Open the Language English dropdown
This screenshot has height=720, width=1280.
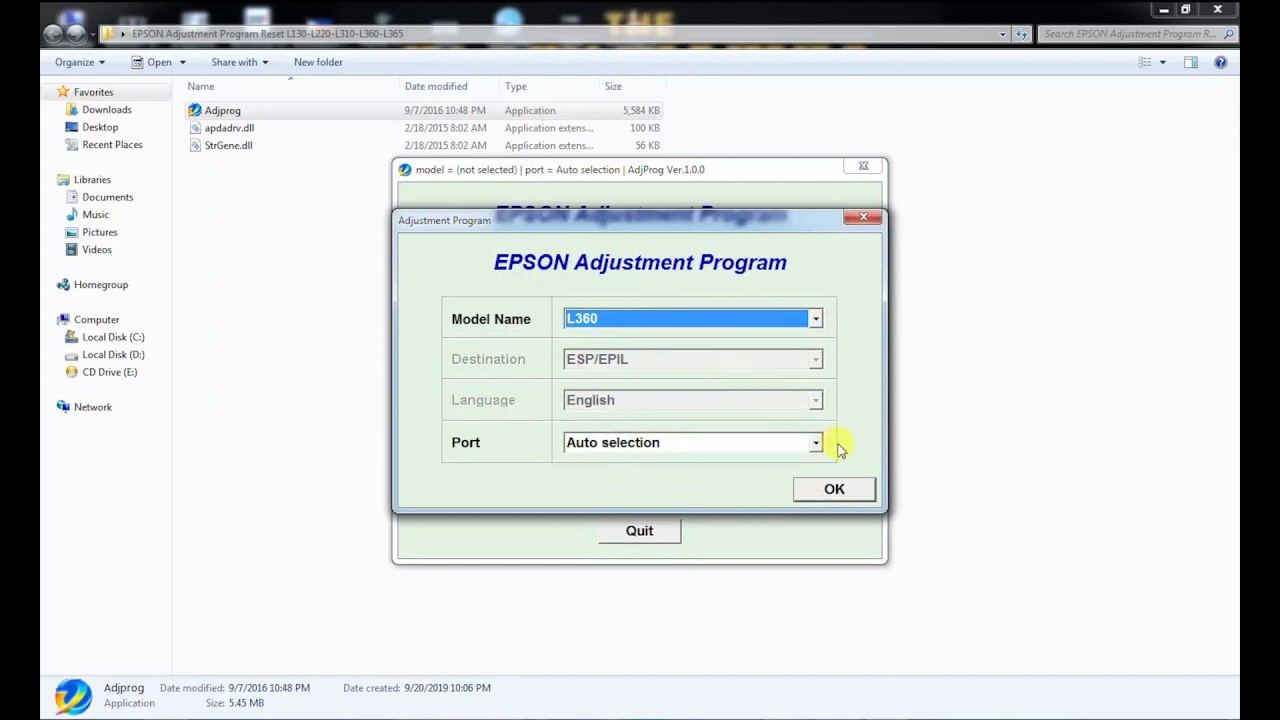click(x=692, y=400)
